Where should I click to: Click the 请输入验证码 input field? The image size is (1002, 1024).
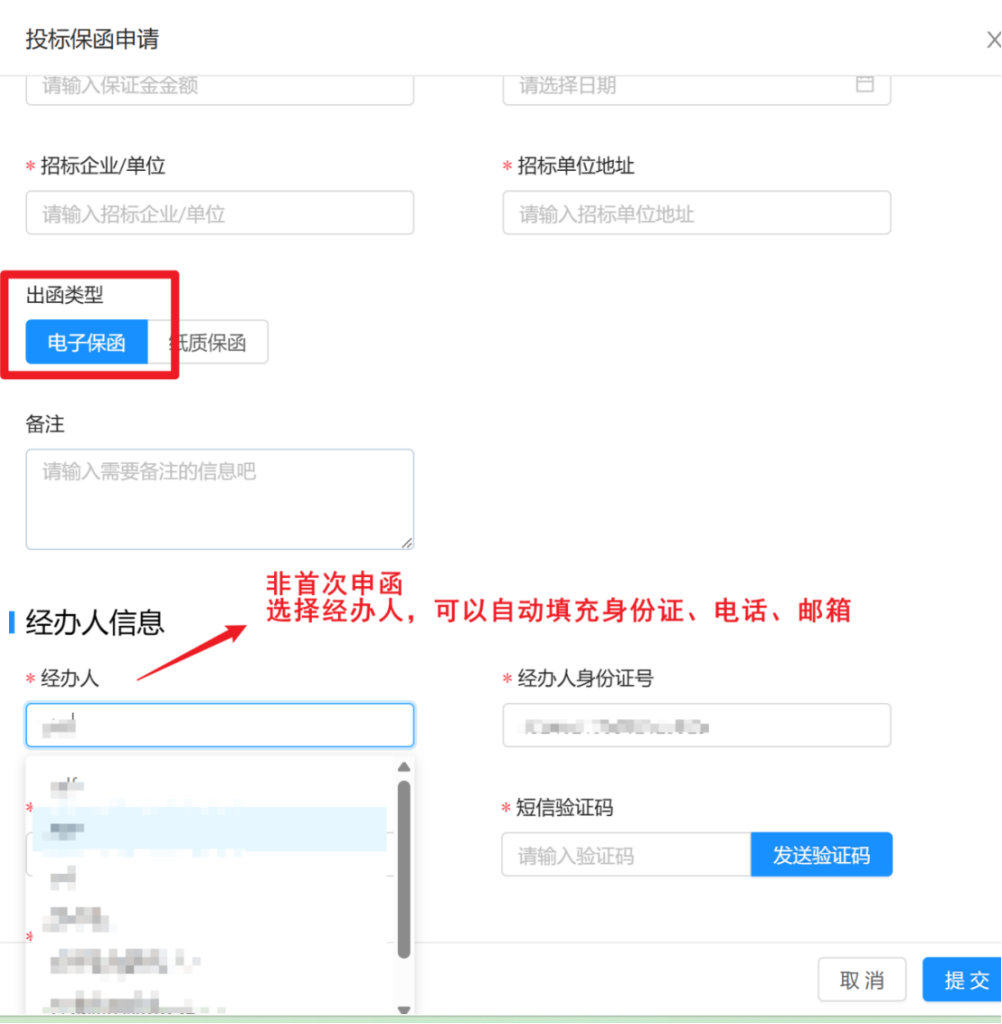626,854
